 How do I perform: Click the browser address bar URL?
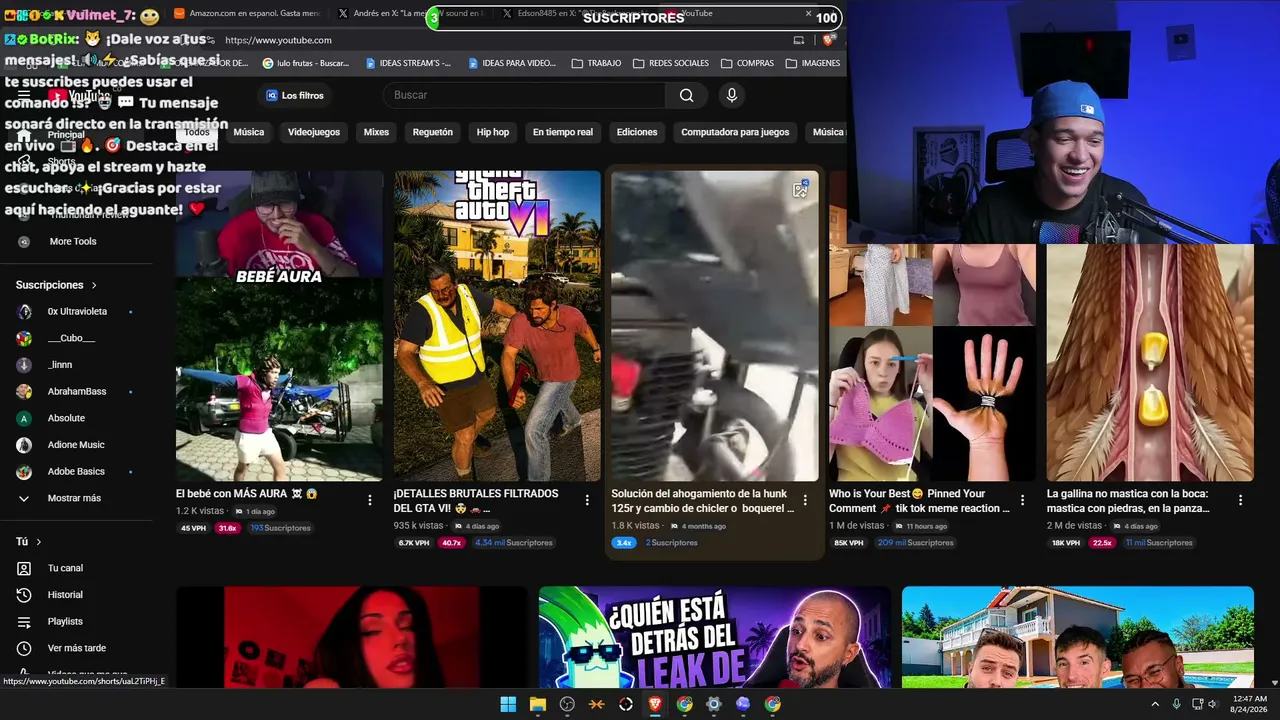(278, 40)
